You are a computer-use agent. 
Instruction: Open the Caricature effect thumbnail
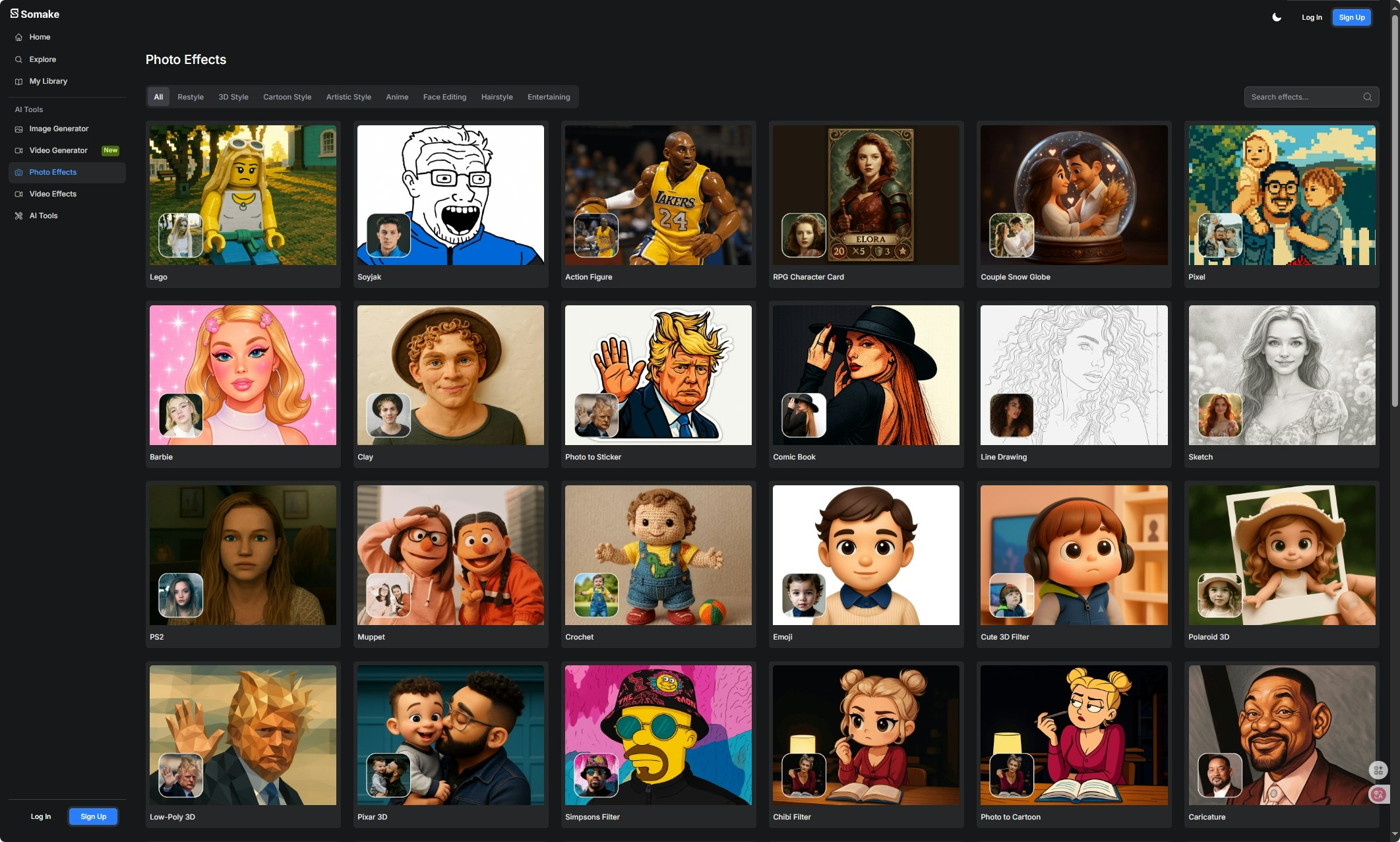coord(1281,735)
